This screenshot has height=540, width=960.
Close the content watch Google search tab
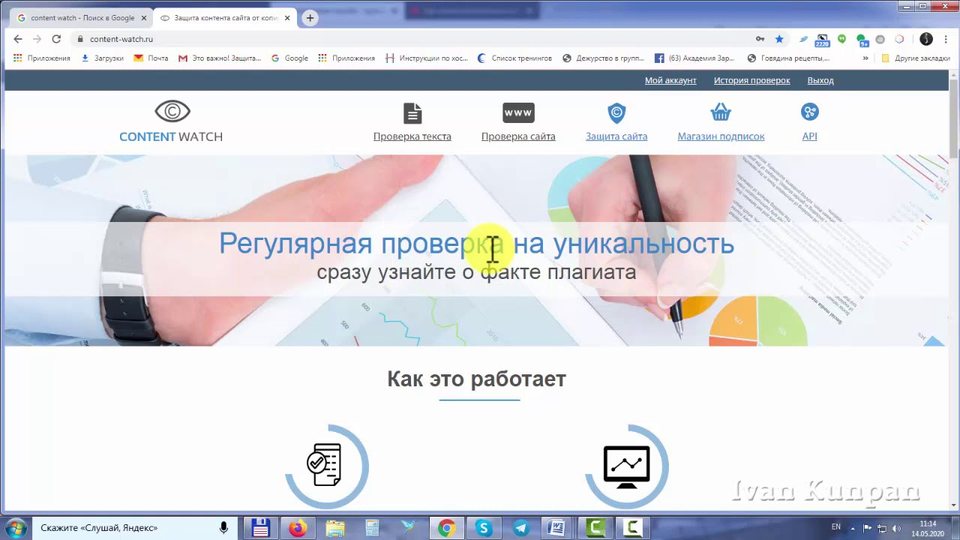(x=144, y=18)
